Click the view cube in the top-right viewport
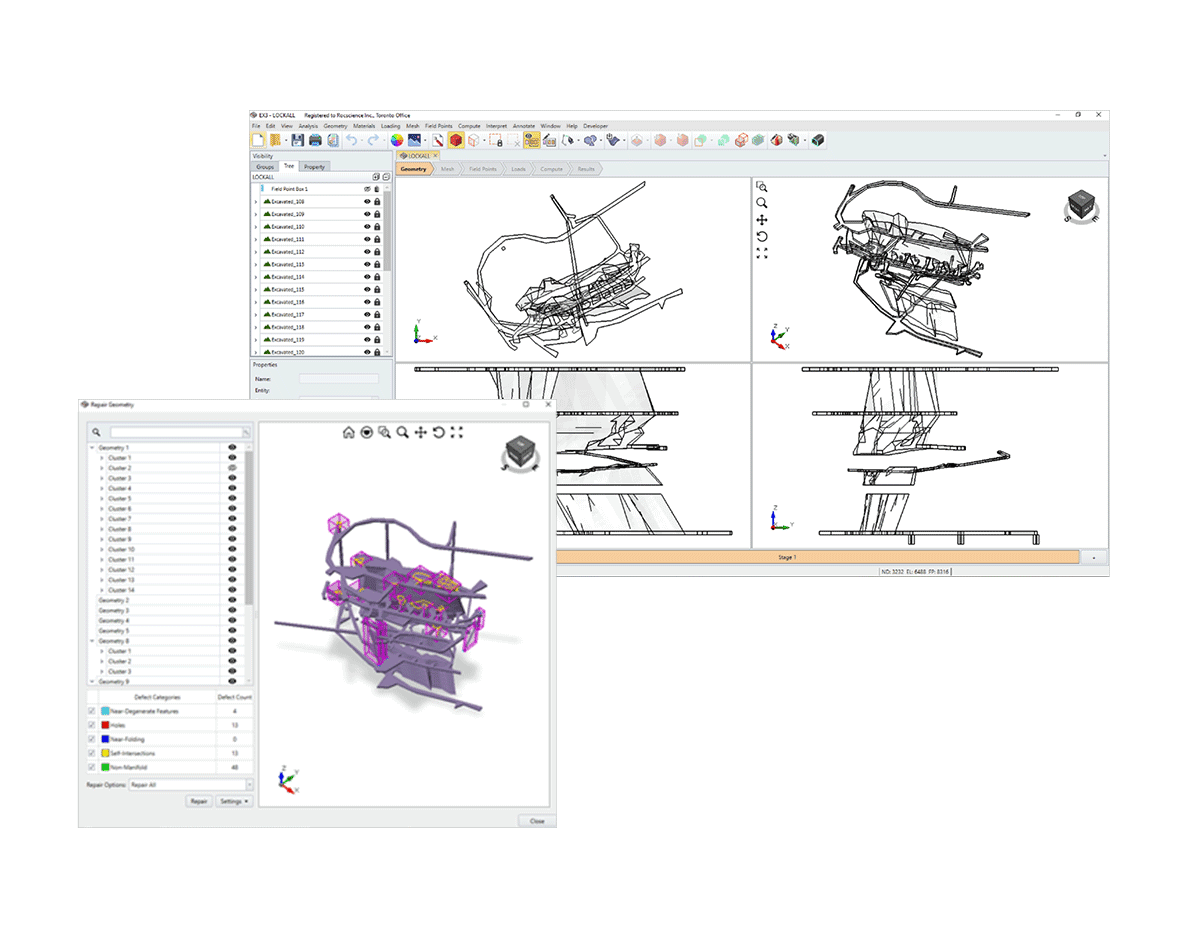This screenshot has height=938, width=1200. 1080,205
